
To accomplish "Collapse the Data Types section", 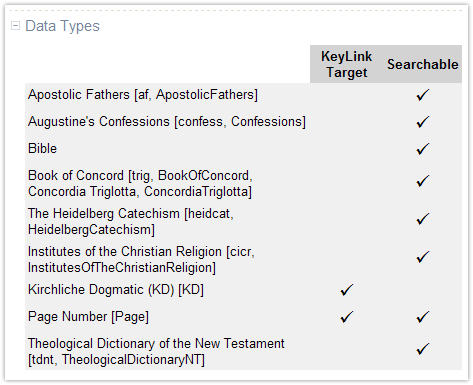I will 15,26.
